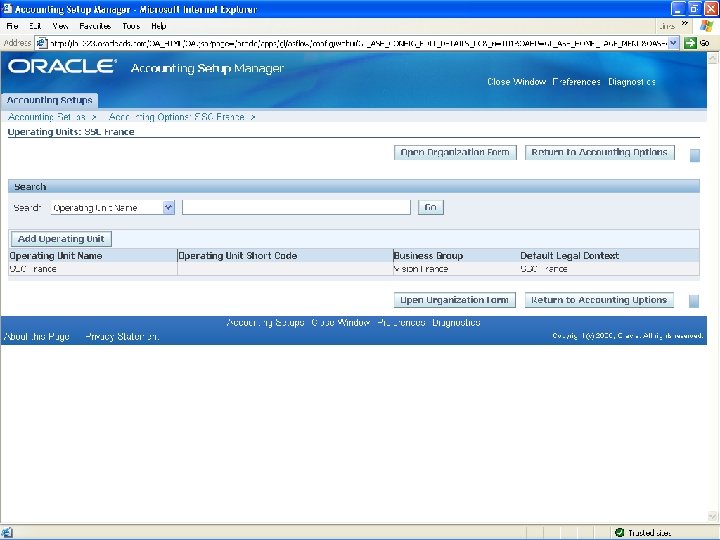Open the Favorites menu
This screenshot has height=540, width=720.
pyautogui.click(x=95, y=26)
